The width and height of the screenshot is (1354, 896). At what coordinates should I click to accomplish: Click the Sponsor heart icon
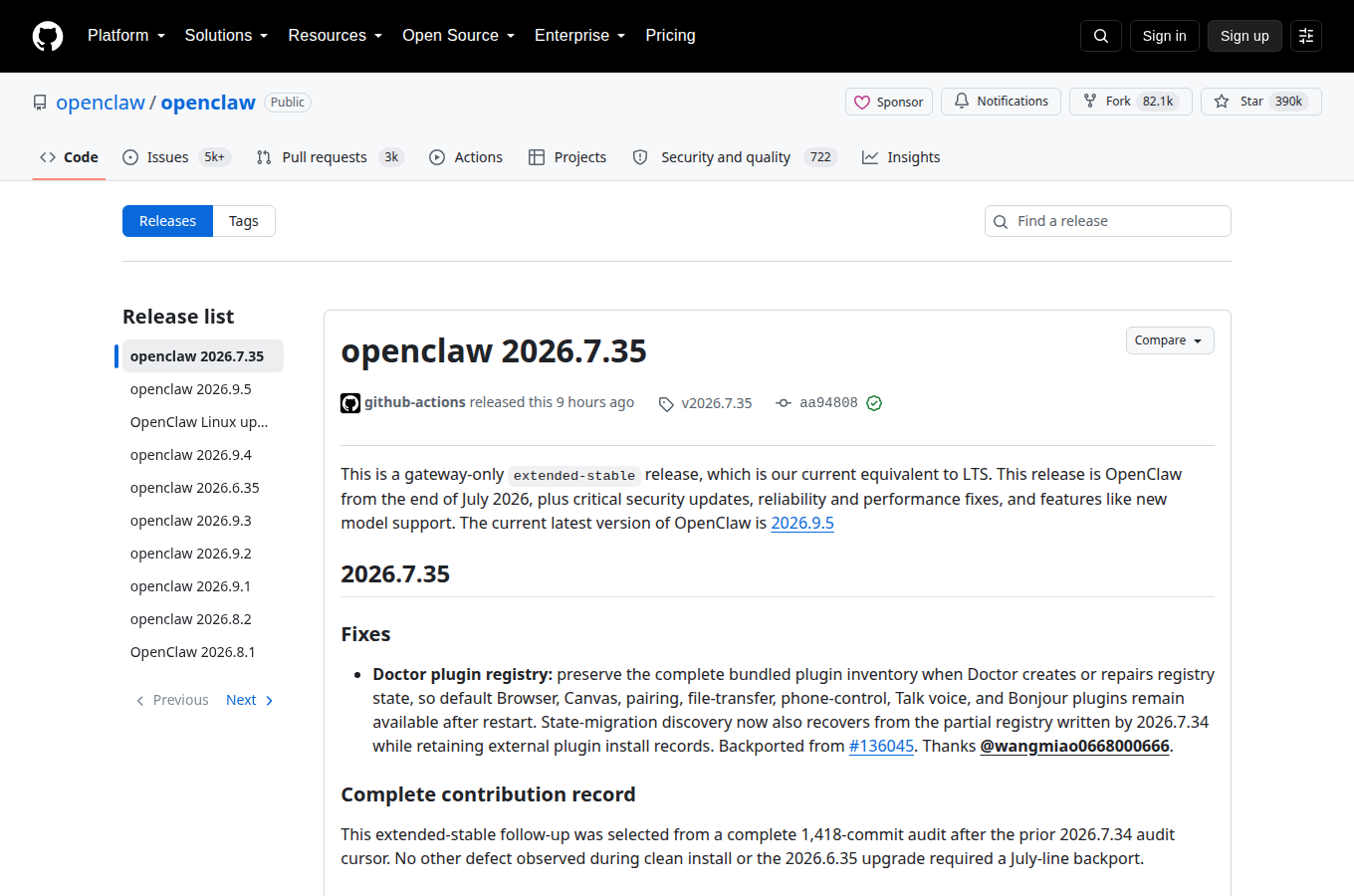tap(862, 102)
